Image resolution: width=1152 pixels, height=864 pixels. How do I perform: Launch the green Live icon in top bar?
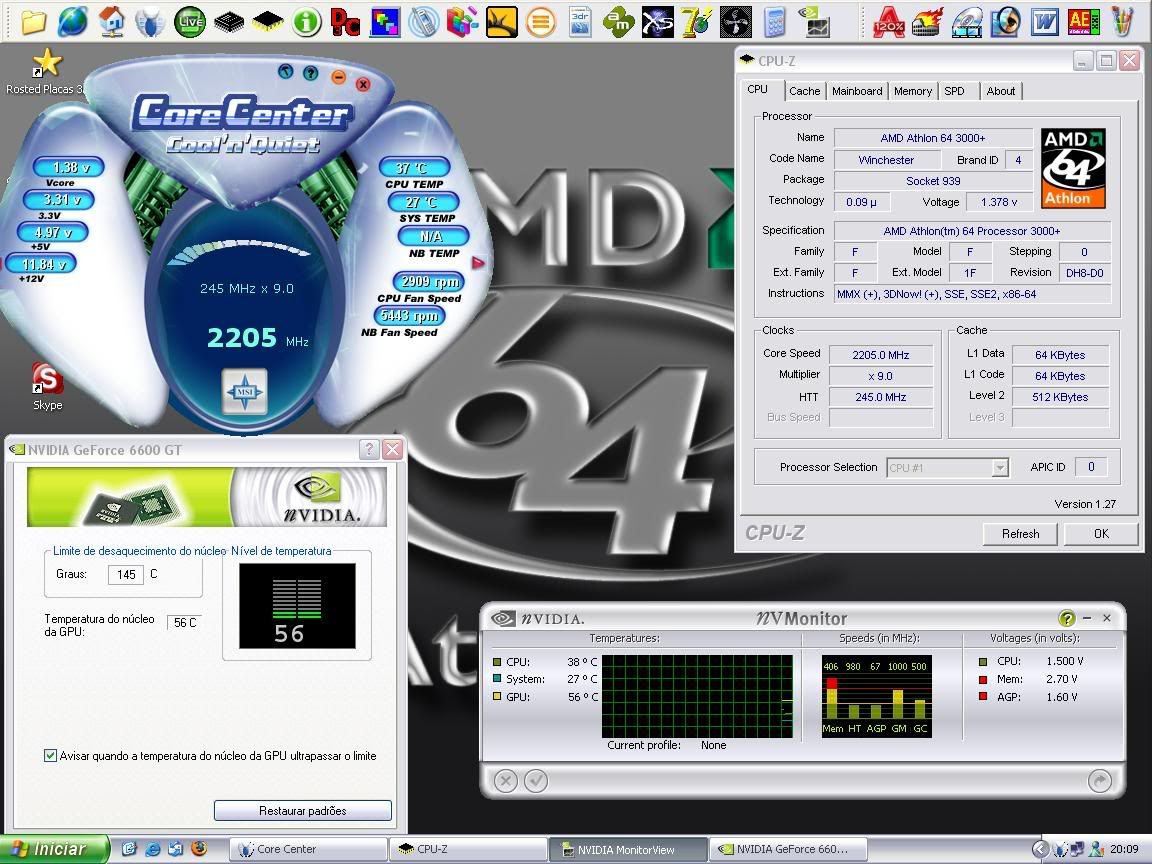(x=190, y=21)
